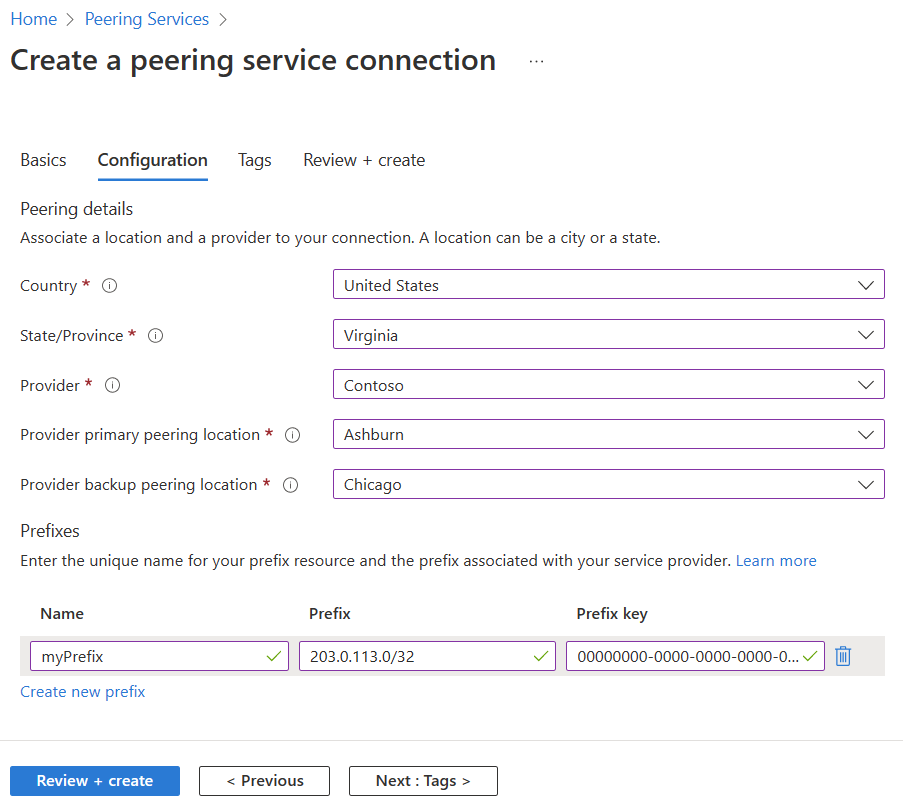
Task: Expand the backup peering location Chicago dropdown
Action: click(x=609, y=484)
